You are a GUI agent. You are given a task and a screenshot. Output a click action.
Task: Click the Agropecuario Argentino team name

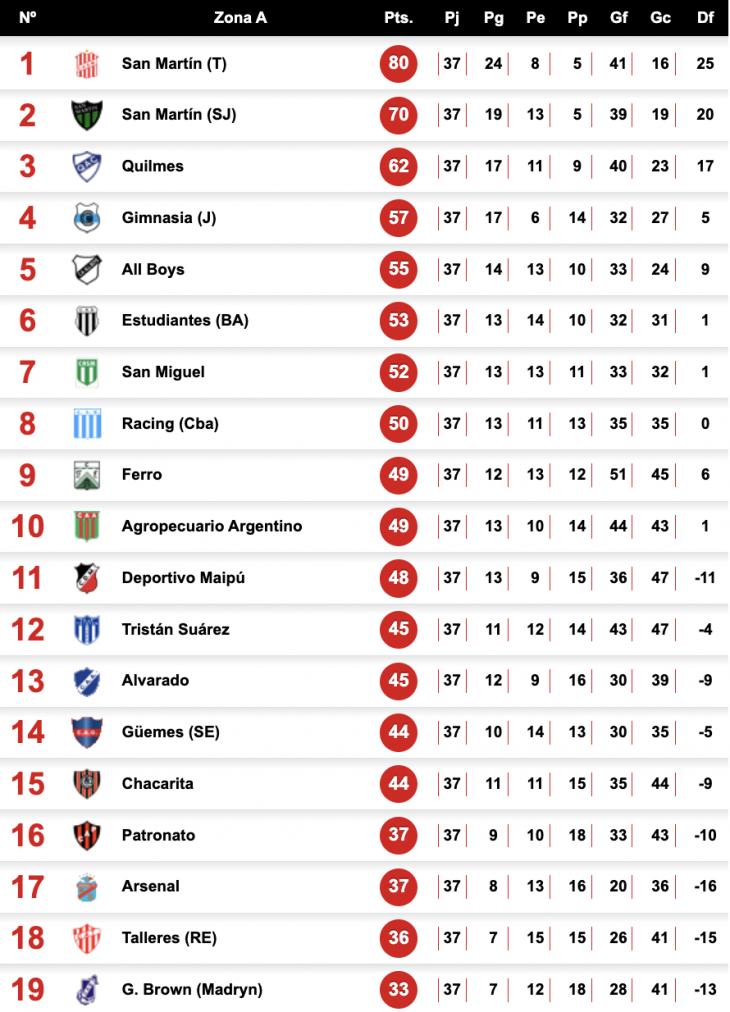pos(212,526)
